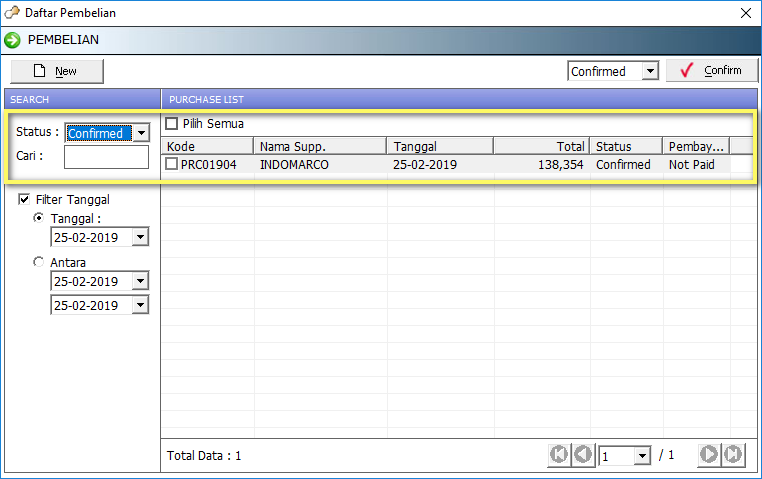This screenshot has height=479, width=762.
Task: Open the page number dropdown
Action: 641,456
